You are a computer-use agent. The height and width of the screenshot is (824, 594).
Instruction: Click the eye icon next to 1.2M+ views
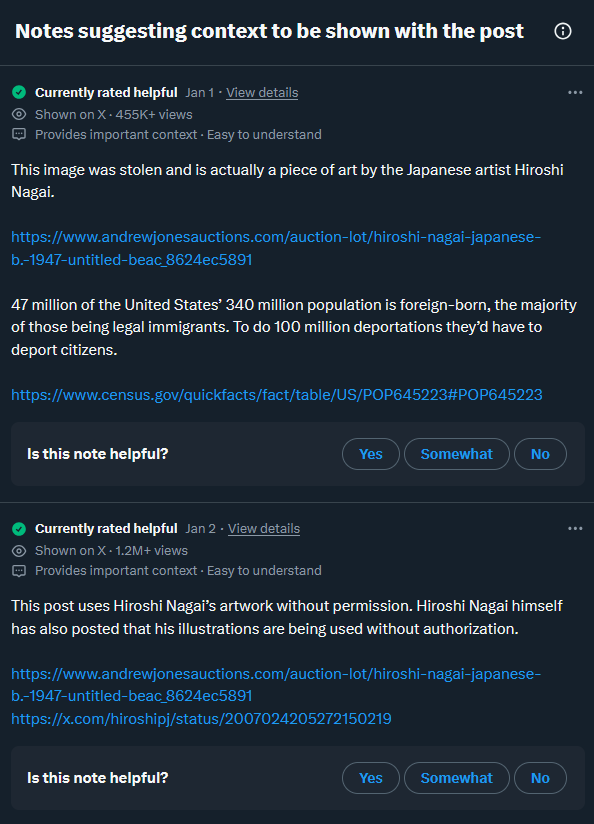(18, 550)
